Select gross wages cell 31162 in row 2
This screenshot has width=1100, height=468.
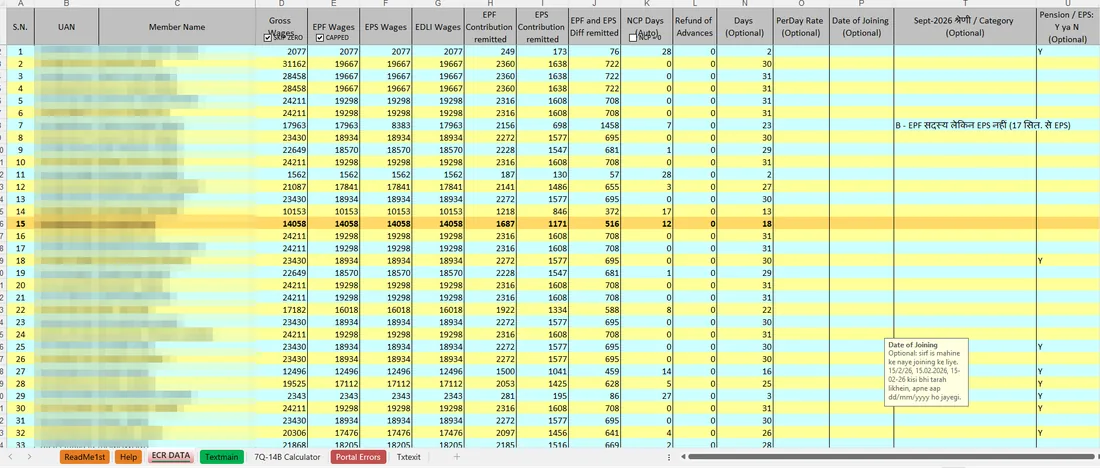[x=280, y=64]
